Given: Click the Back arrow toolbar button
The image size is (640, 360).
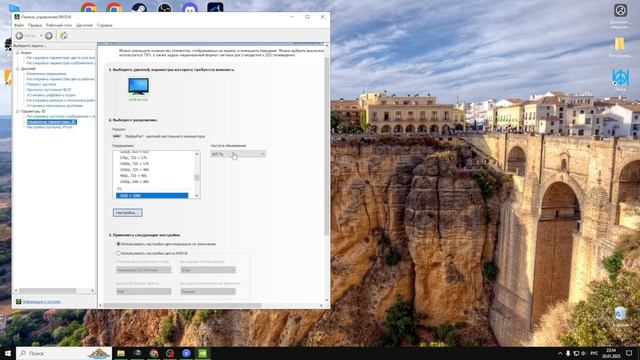Looking at the screenshot, I should coord(19,36).
